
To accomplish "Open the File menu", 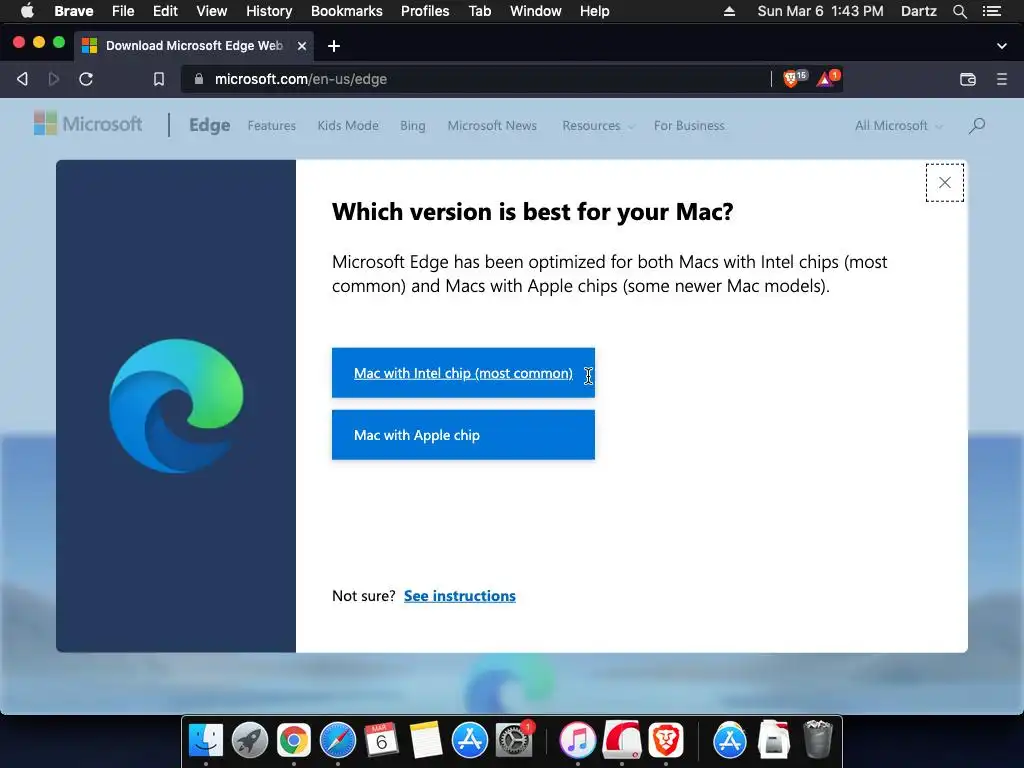I will 123,11.
